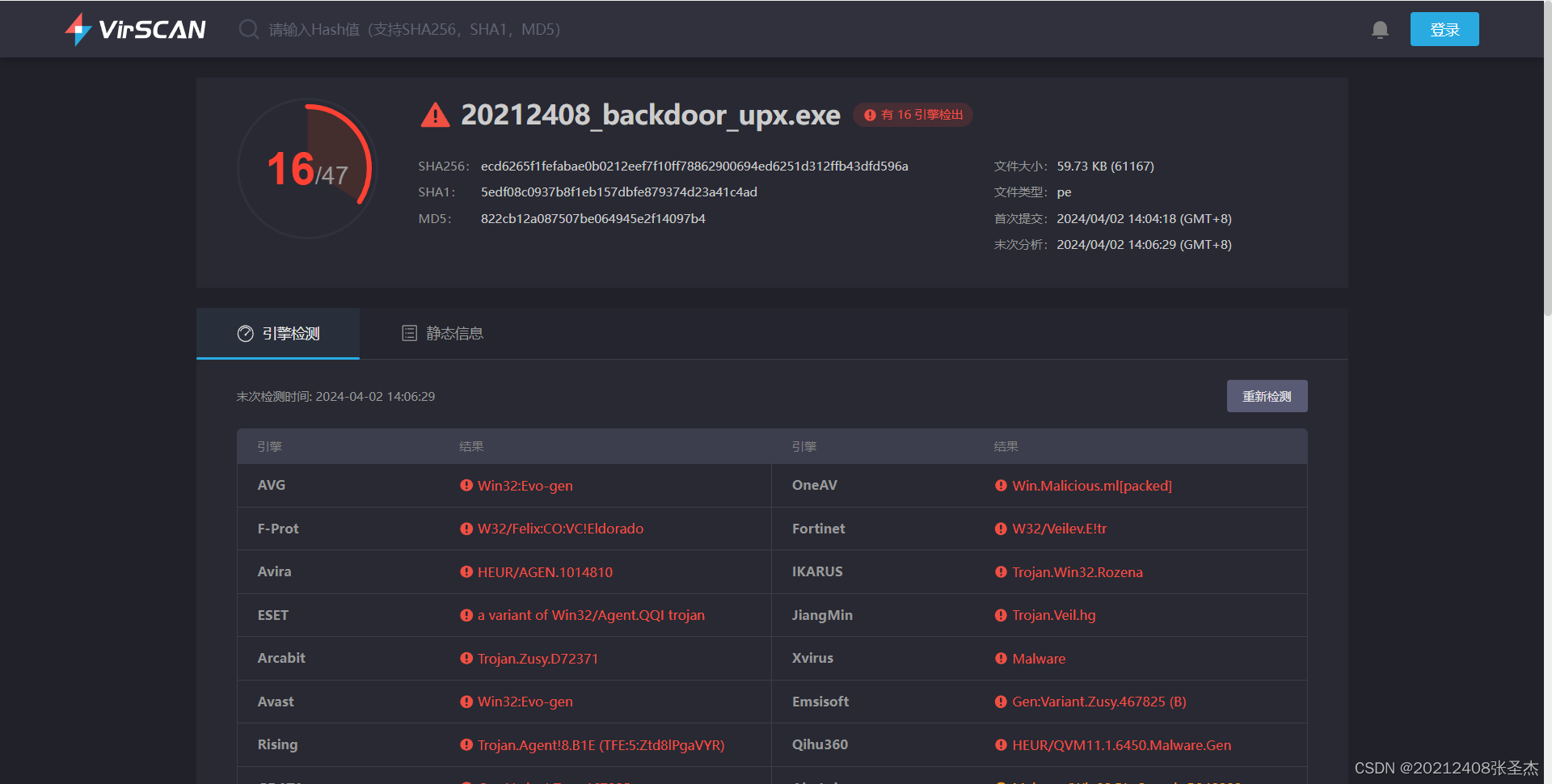Image resolution: width=1552 pixels, height=784 pixels.
Task: Click the VirSCAN logo
Action: tap(136, 29)
